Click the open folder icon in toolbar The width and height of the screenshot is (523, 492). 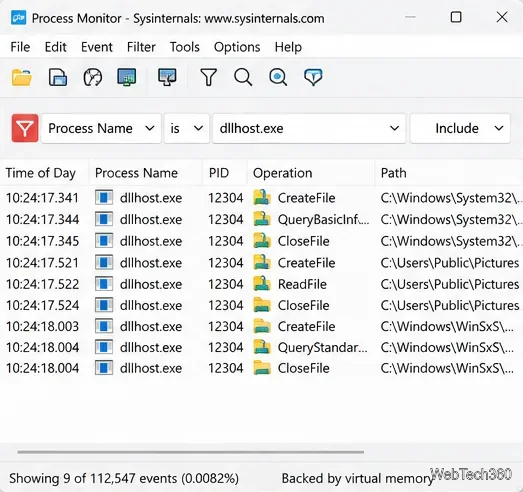point(22,77)
